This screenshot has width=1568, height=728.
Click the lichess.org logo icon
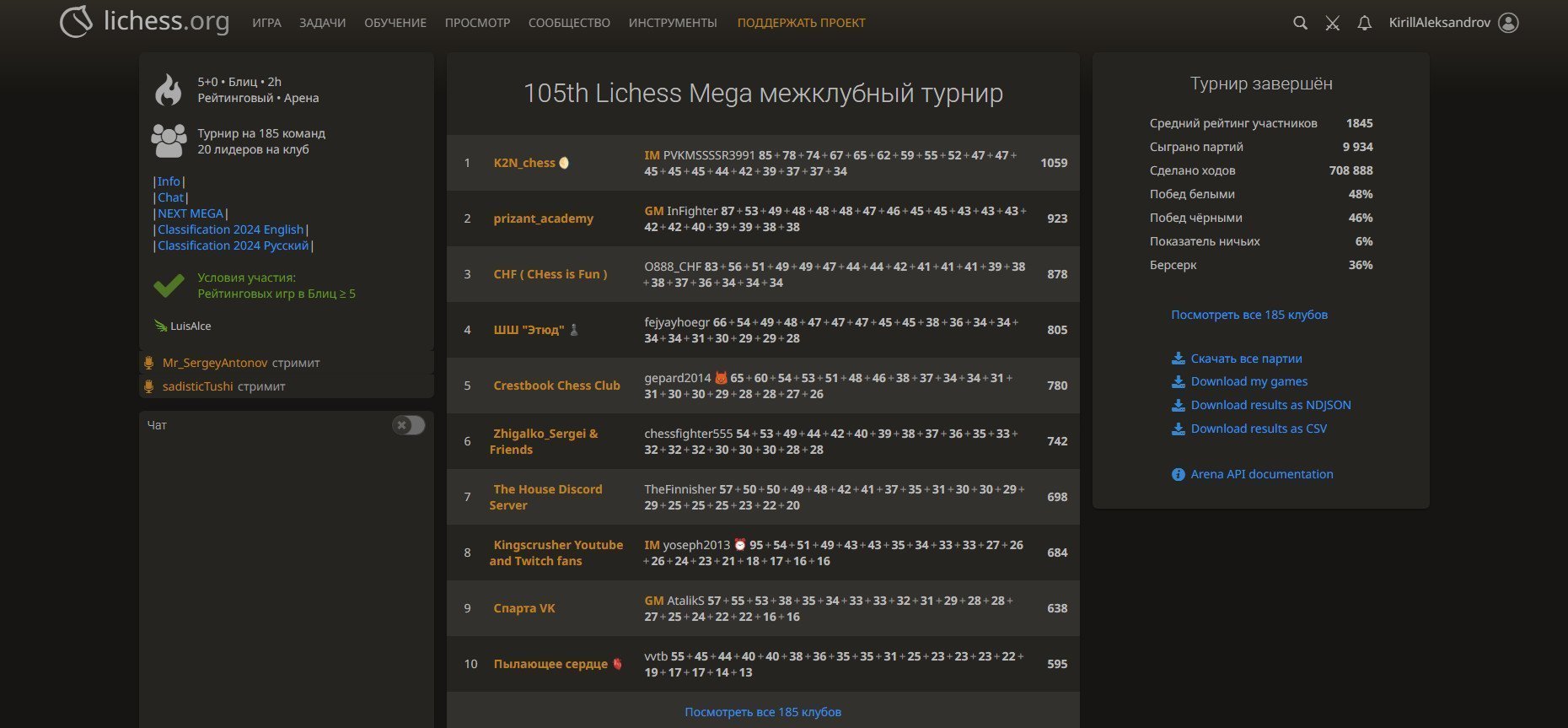(76, 22)
